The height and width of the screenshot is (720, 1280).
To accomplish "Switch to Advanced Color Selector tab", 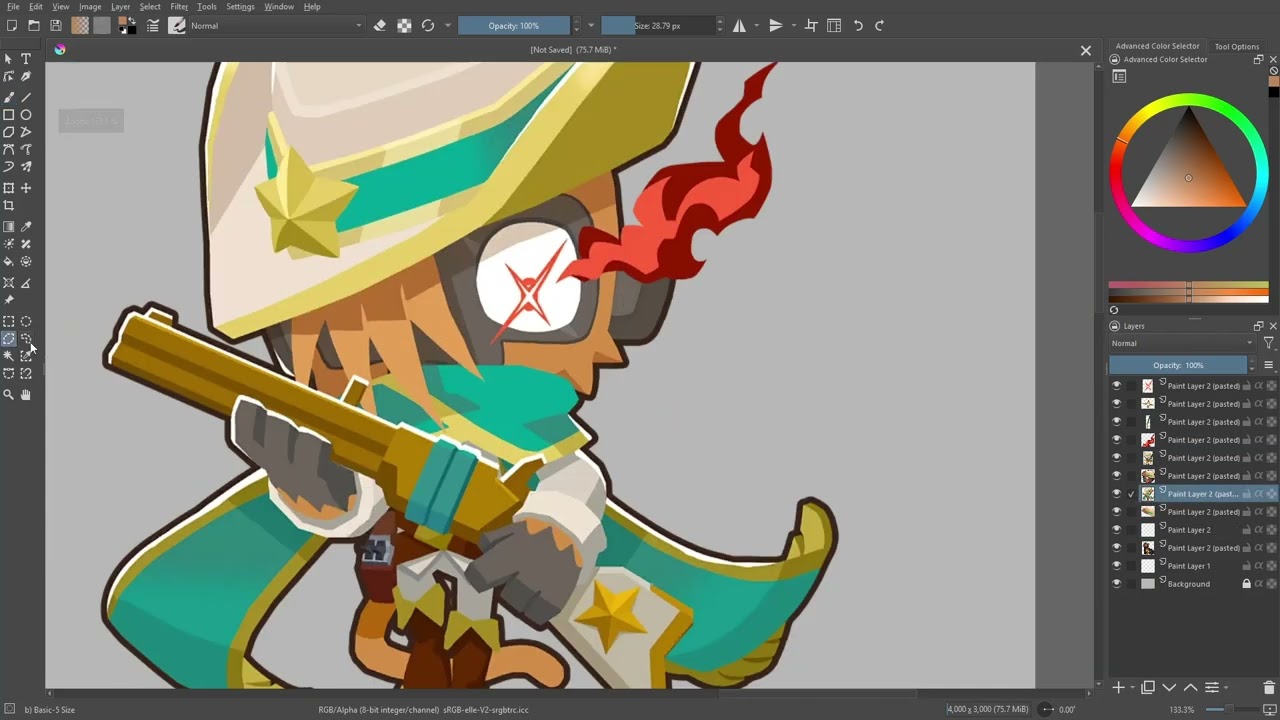I will 1157,46.
